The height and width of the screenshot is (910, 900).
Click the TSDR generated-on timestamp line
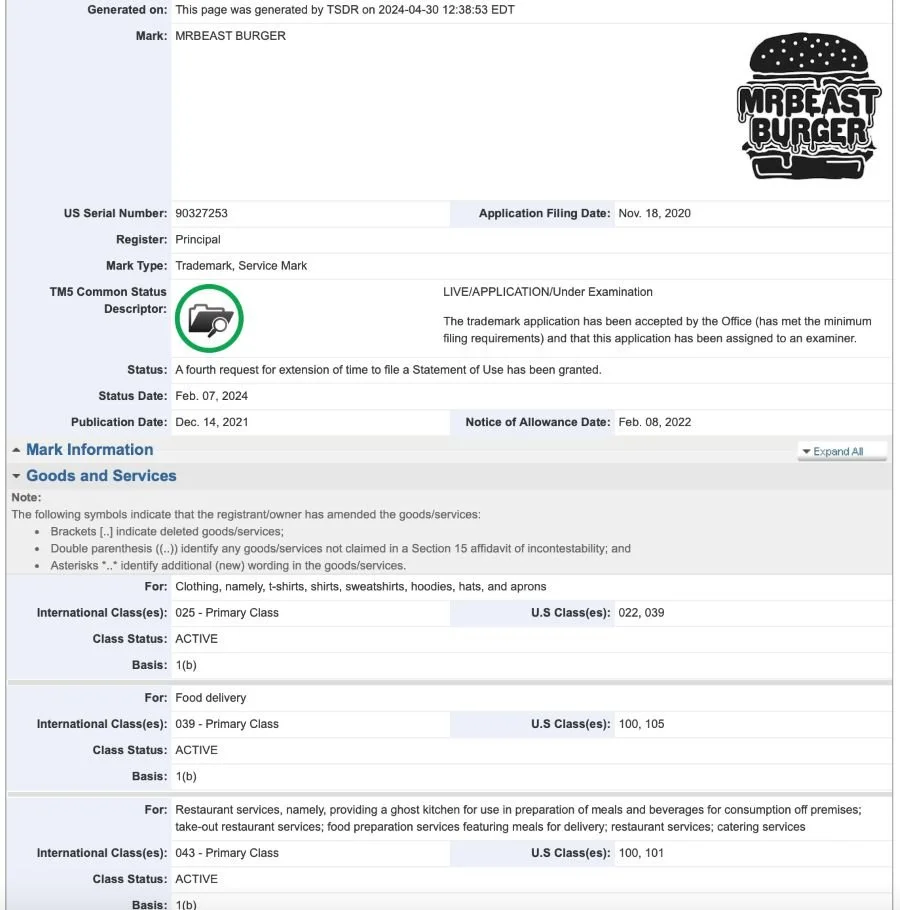(x=345, y=10)
